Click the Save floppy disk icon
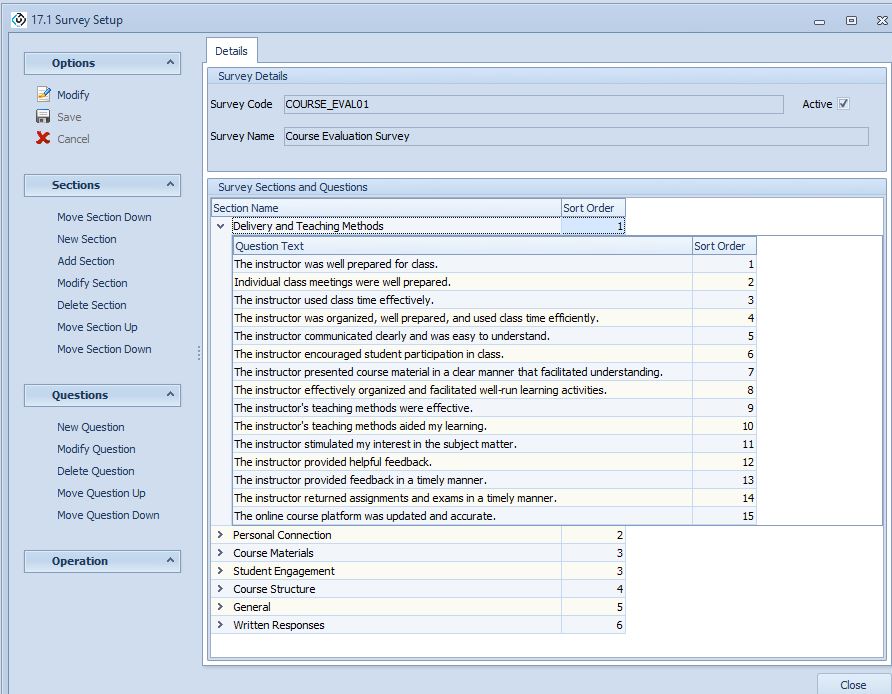The image size is (892, 694). point(43,117)
